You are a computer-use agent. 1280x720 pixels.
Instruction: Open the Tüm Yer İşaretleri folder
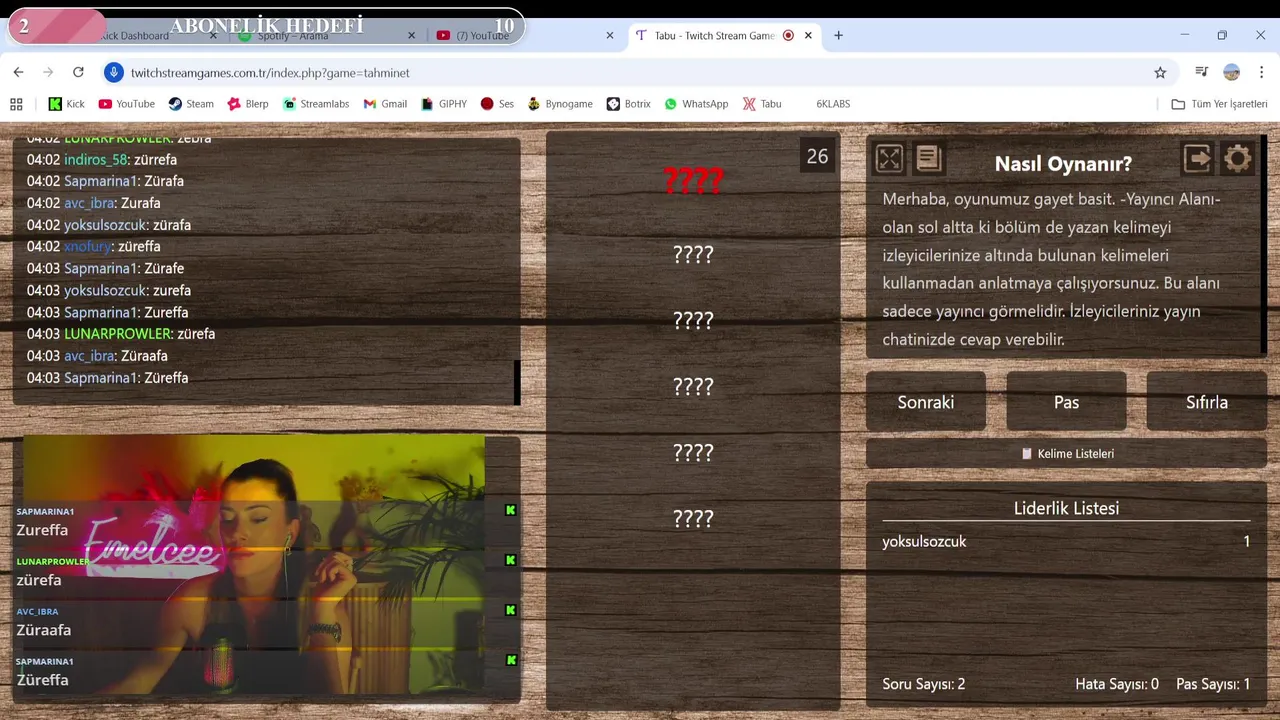1219,104
